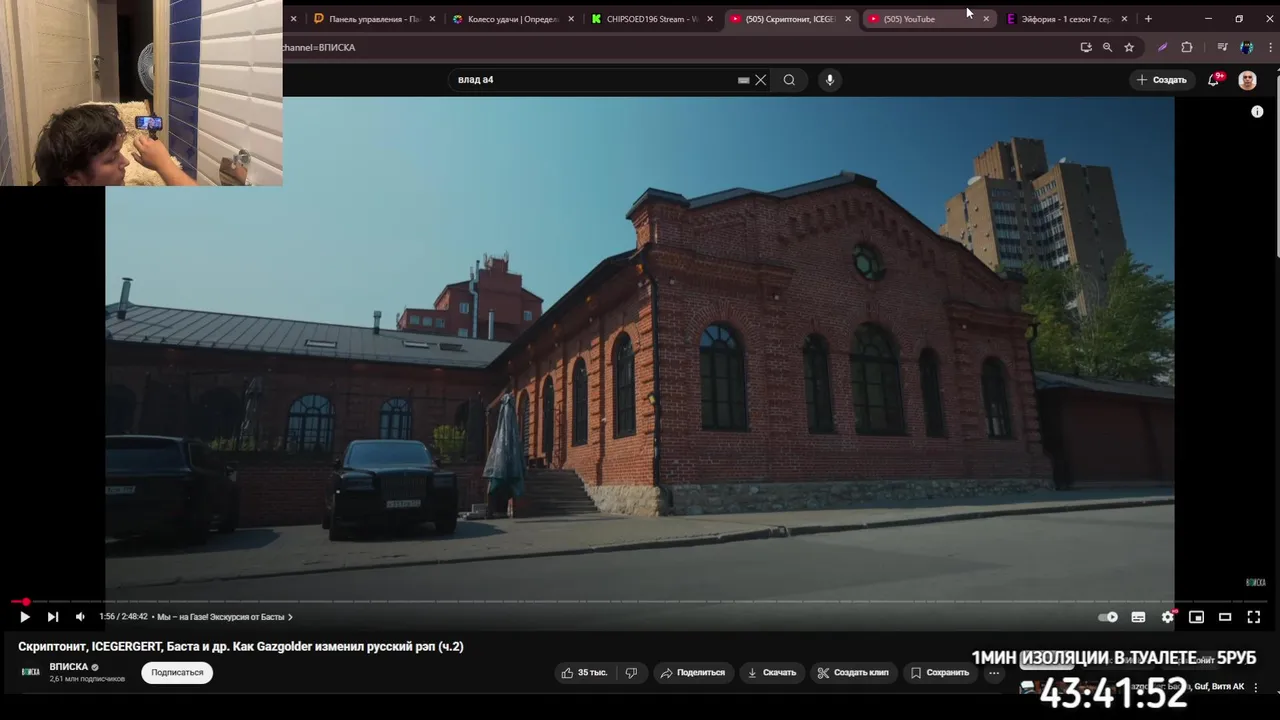Open more actions three-dot menu
The width and height of the screenshot is (1280, 720).
(x=994, y=673)
